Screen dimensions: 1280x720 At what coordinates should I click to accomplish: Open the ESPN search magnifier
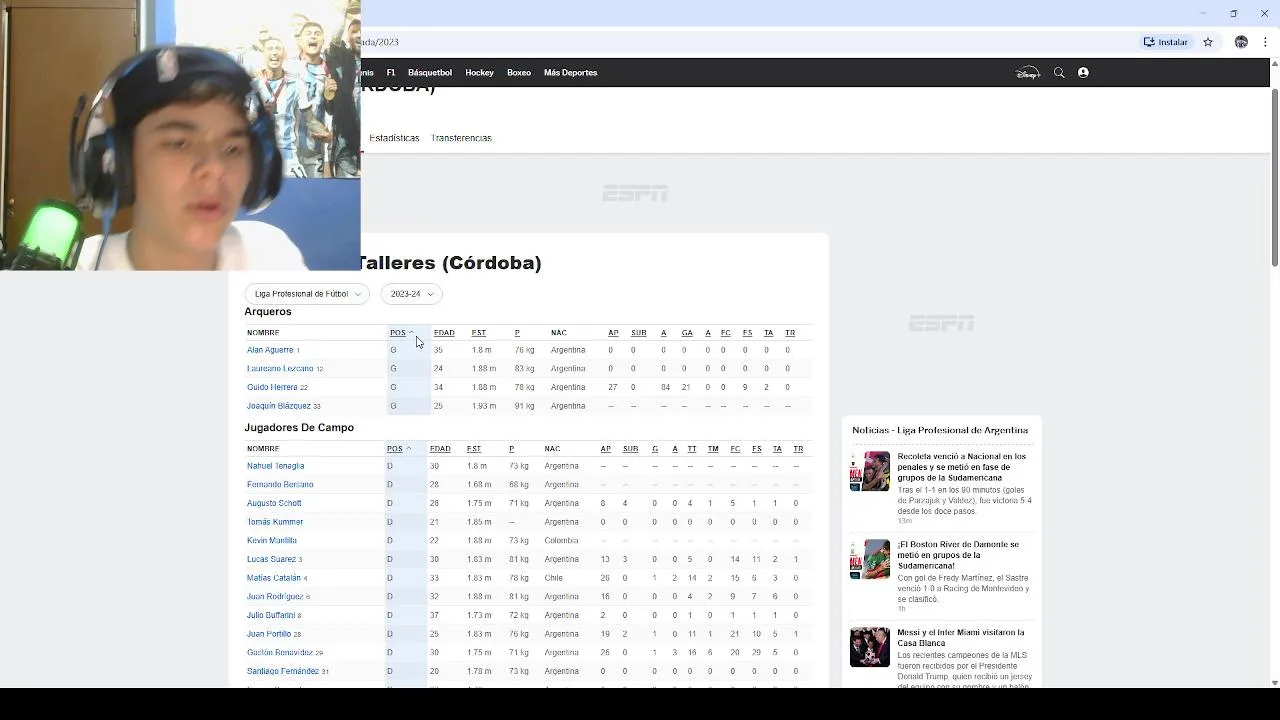tap(1059, 73)
